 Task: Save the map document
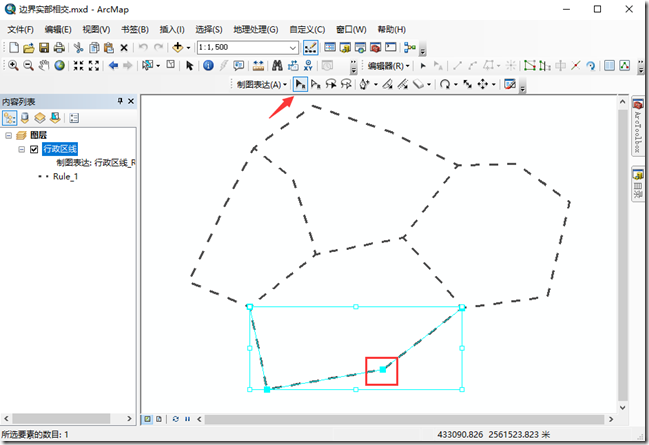click(x=44, y=48)
